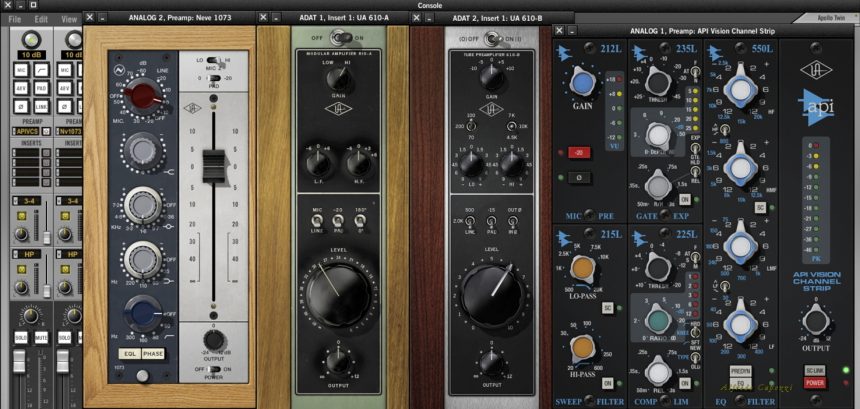Open the Edit menu
The height and width of the screenshot is (409, 860).
pyautogui.click(x=41, y=19)
